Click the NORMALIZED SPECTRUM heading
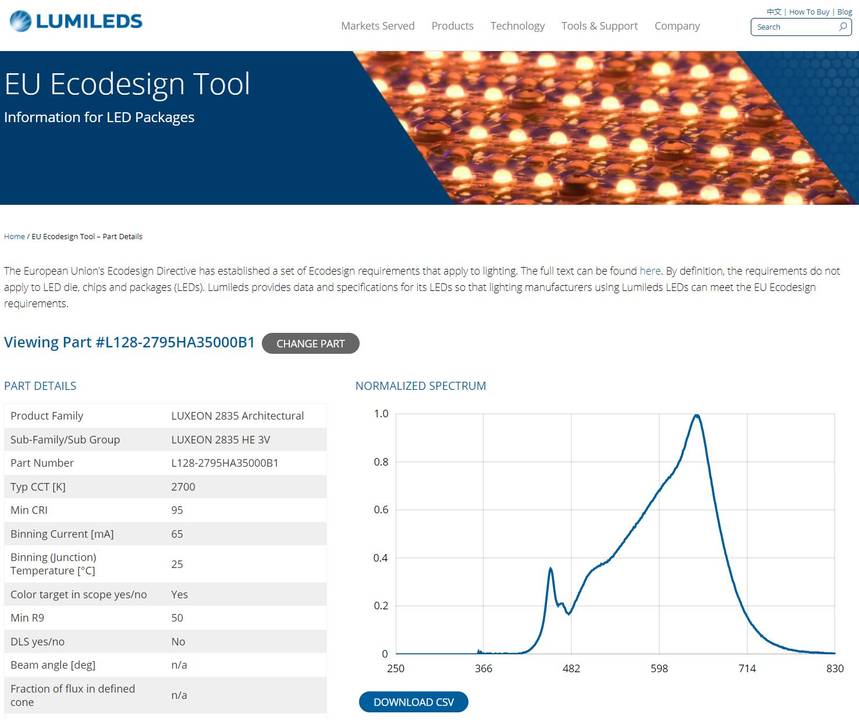The height and width of the screenshot is (720, 859). tap(420, 386)
